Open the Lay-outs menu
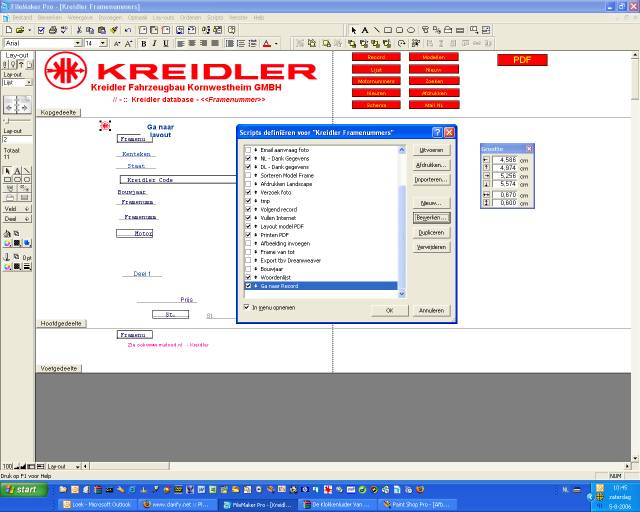The width and height of the screenshot is (640, 512). [x=163, y=18]
